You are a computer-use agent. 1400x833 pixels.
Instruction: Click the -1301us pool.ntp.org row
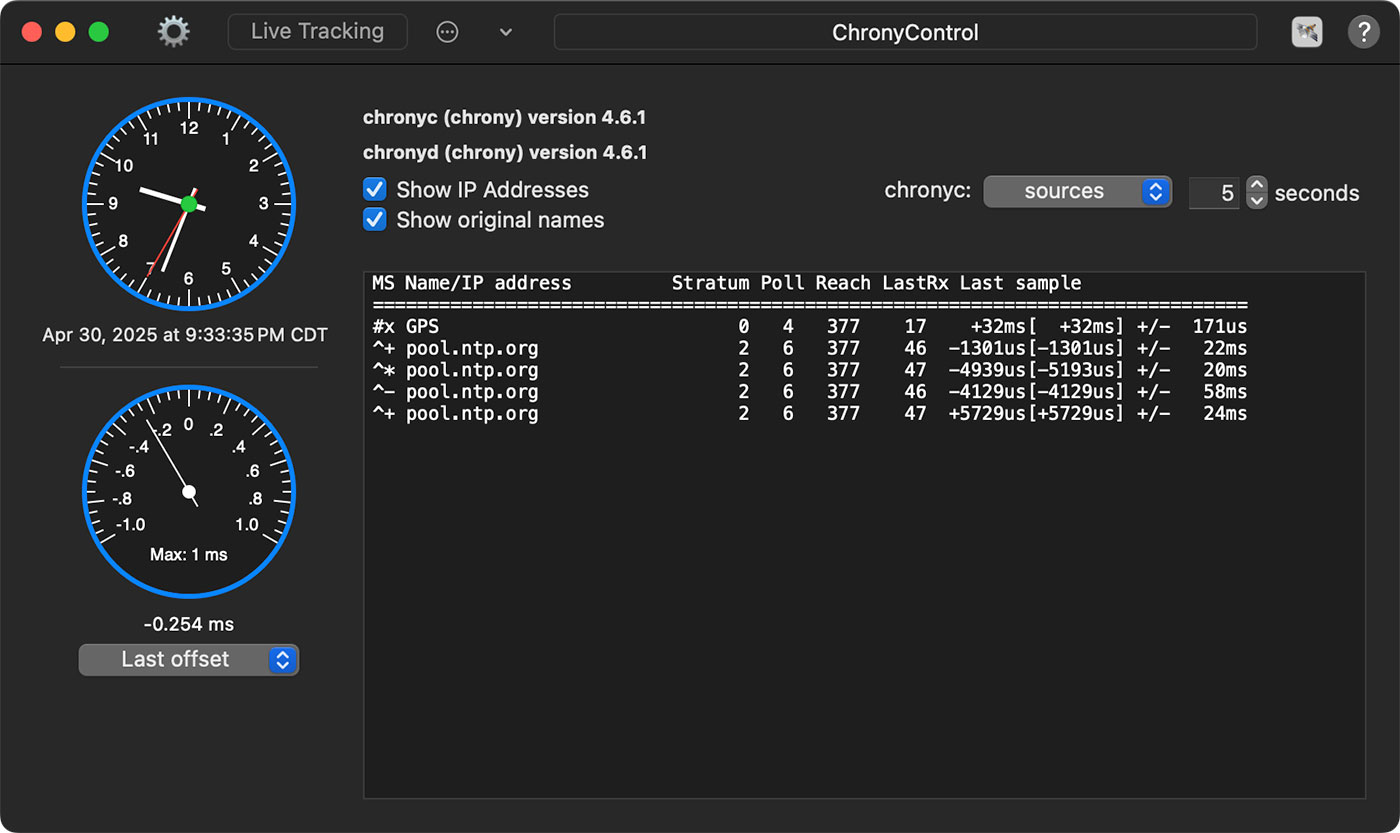tap(810, 349)
